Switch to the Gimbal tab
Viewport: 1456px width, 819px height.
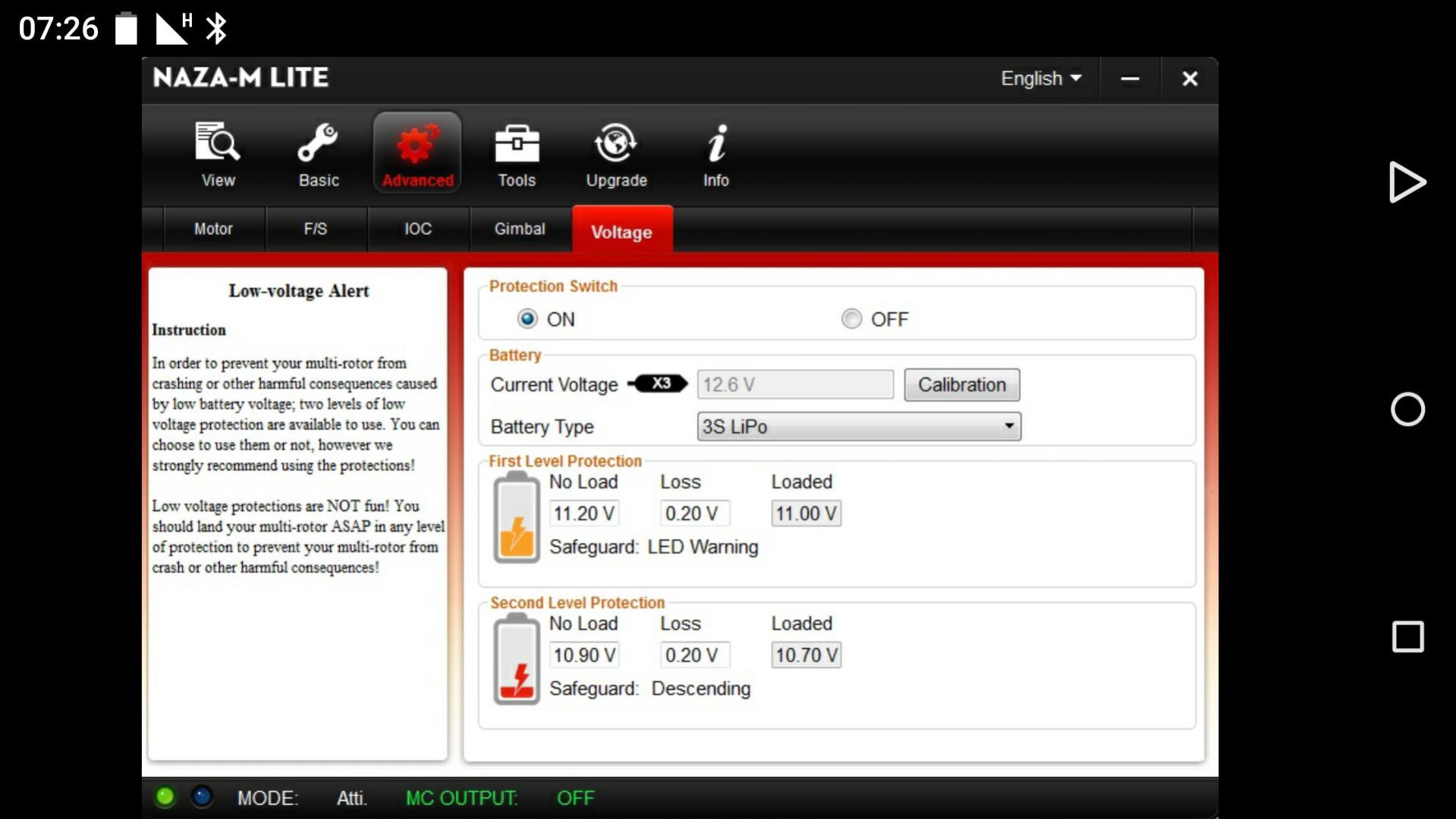(520, 228)
